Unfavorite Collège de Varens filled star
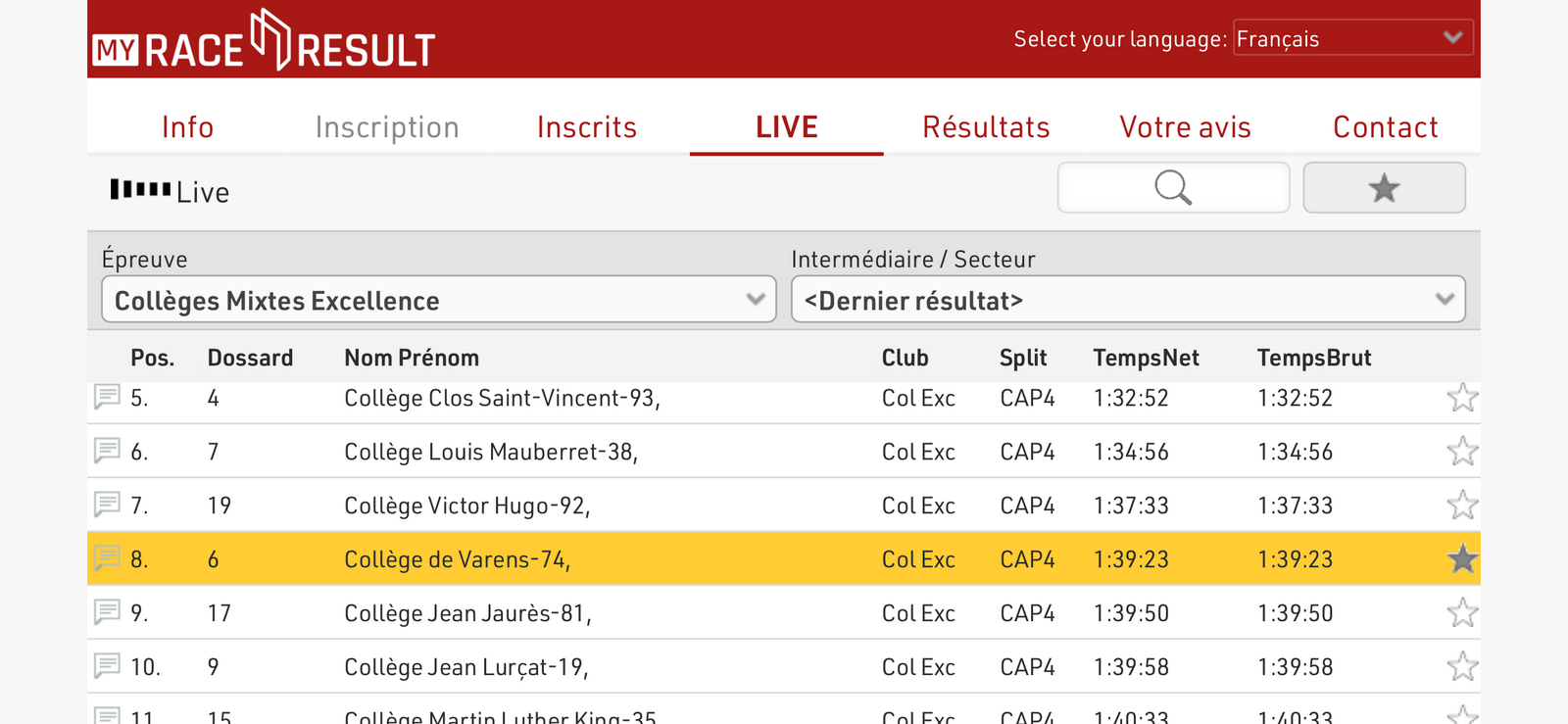1568x724 pixels. pos(1462,559)
